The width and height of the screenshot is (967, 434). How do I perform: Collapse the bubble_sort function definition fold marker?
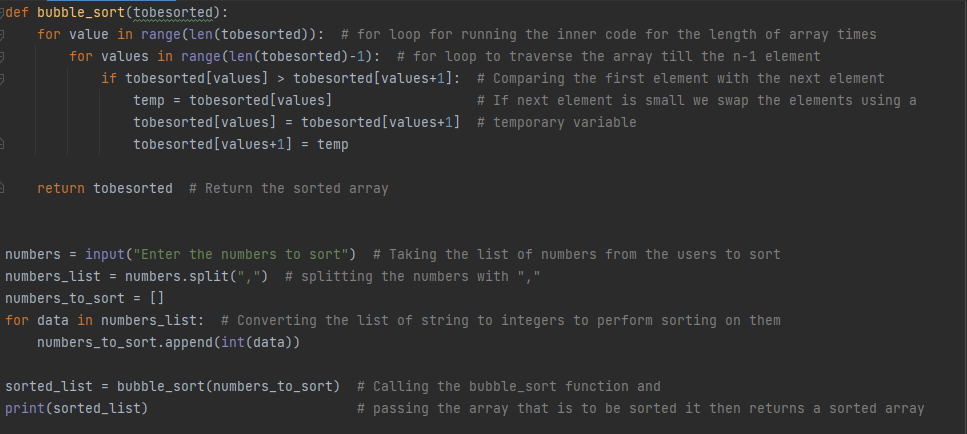2,12
